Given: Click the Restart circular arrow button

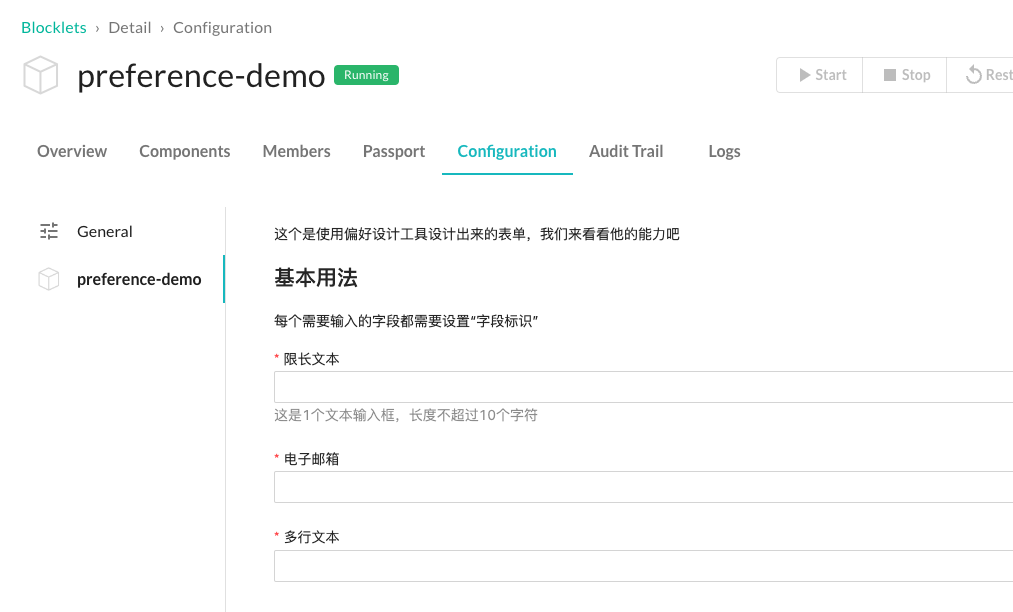Looking at the screenshot, I should pos(986,75).
